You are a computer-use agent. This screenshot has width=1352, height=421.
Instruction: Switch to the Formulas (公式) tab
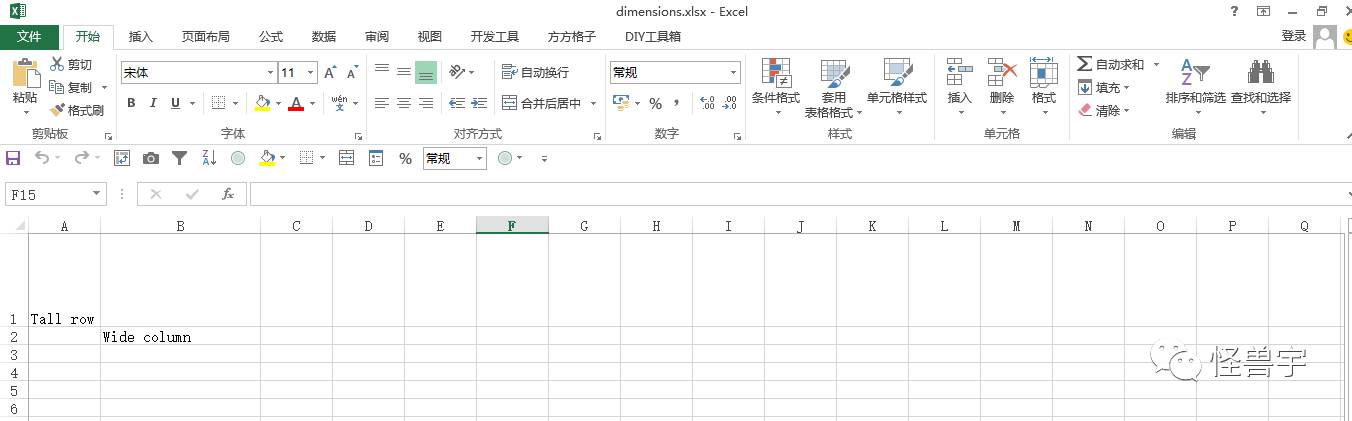tap(271, 37)
